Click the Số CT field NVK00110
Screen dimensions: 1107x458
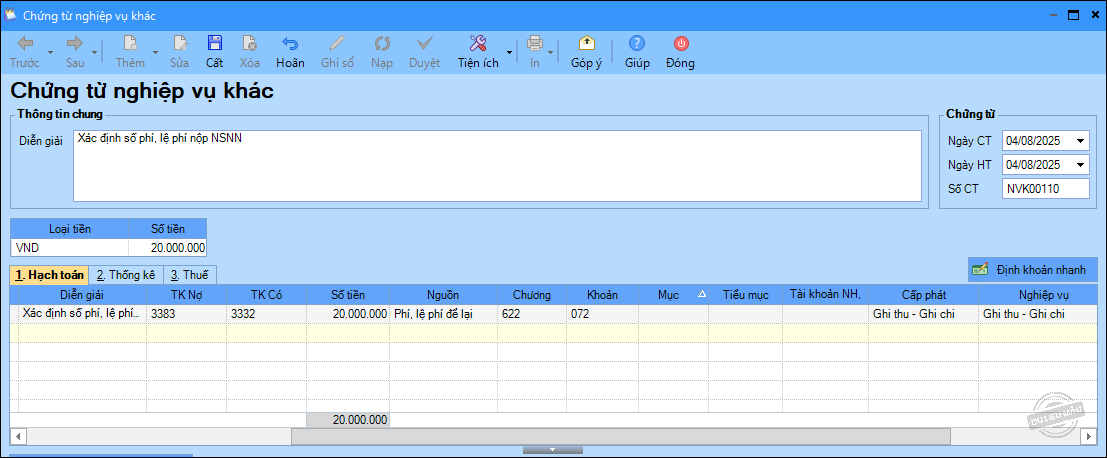tap(1045, 189)
